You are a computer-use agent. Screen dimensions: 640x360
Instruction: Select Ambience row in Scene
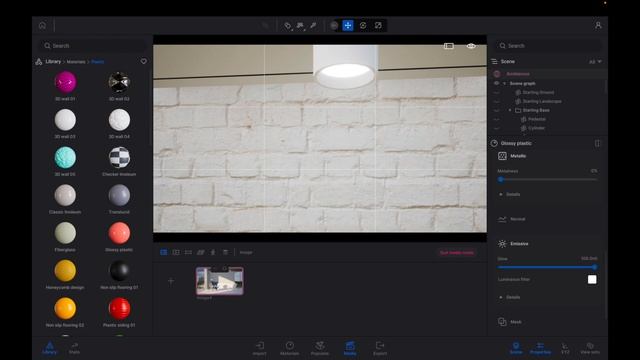click(548, 74)
